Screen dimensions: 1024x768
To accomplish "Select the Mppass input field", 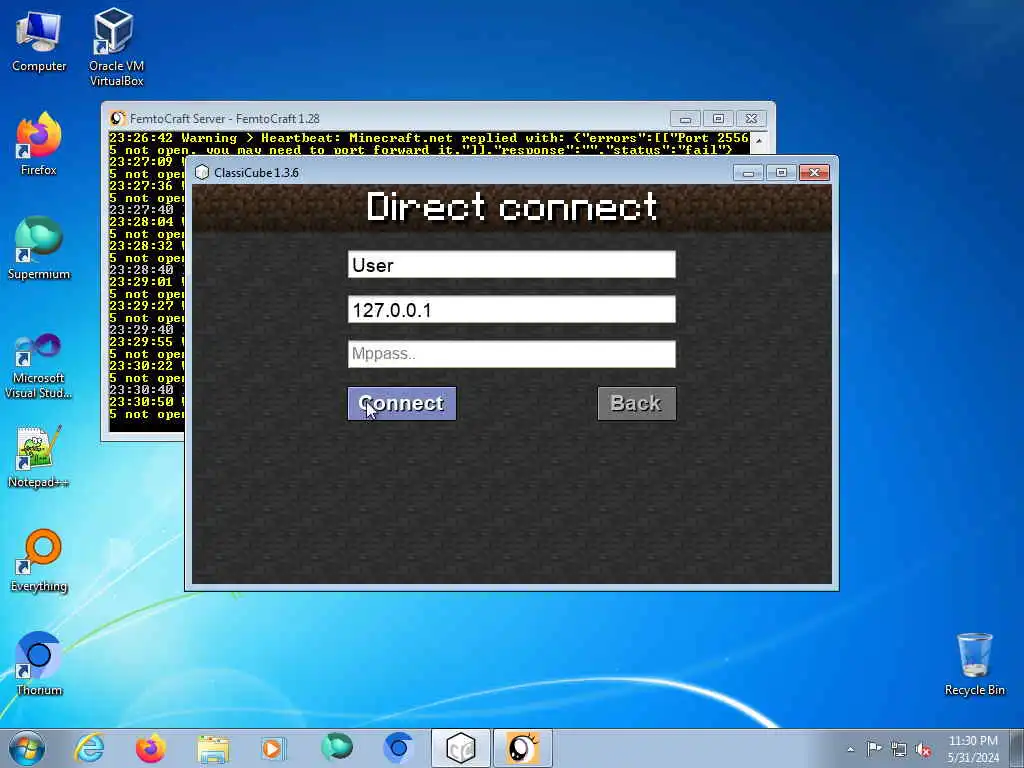I will (511, 354).
